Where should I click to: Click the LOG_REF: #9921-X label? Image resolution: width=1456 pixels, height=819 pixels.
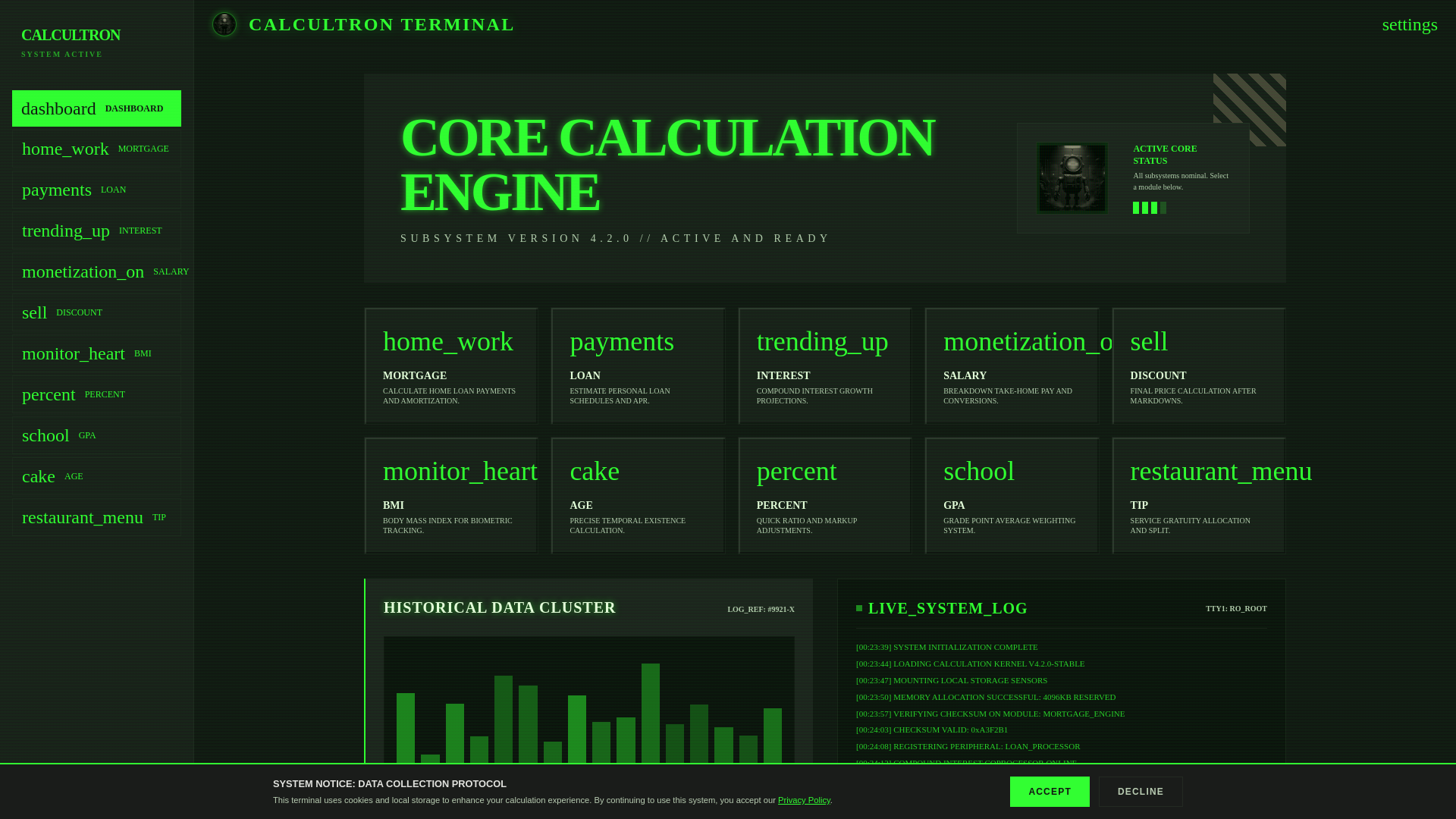(x=761, y=610)
